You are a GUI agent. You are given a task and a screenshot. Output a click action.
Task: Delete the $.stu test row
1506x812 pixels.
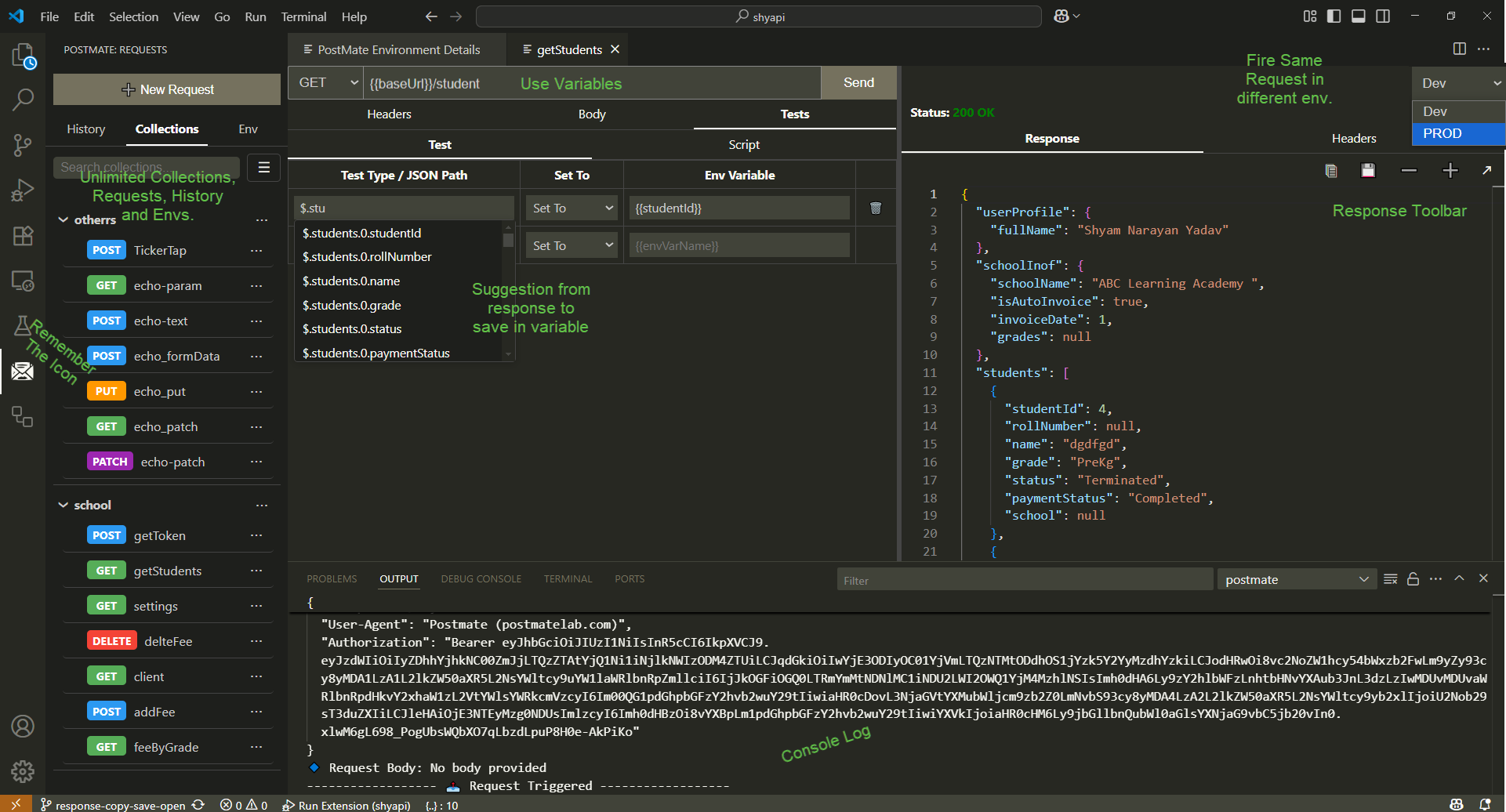point(876,208)
